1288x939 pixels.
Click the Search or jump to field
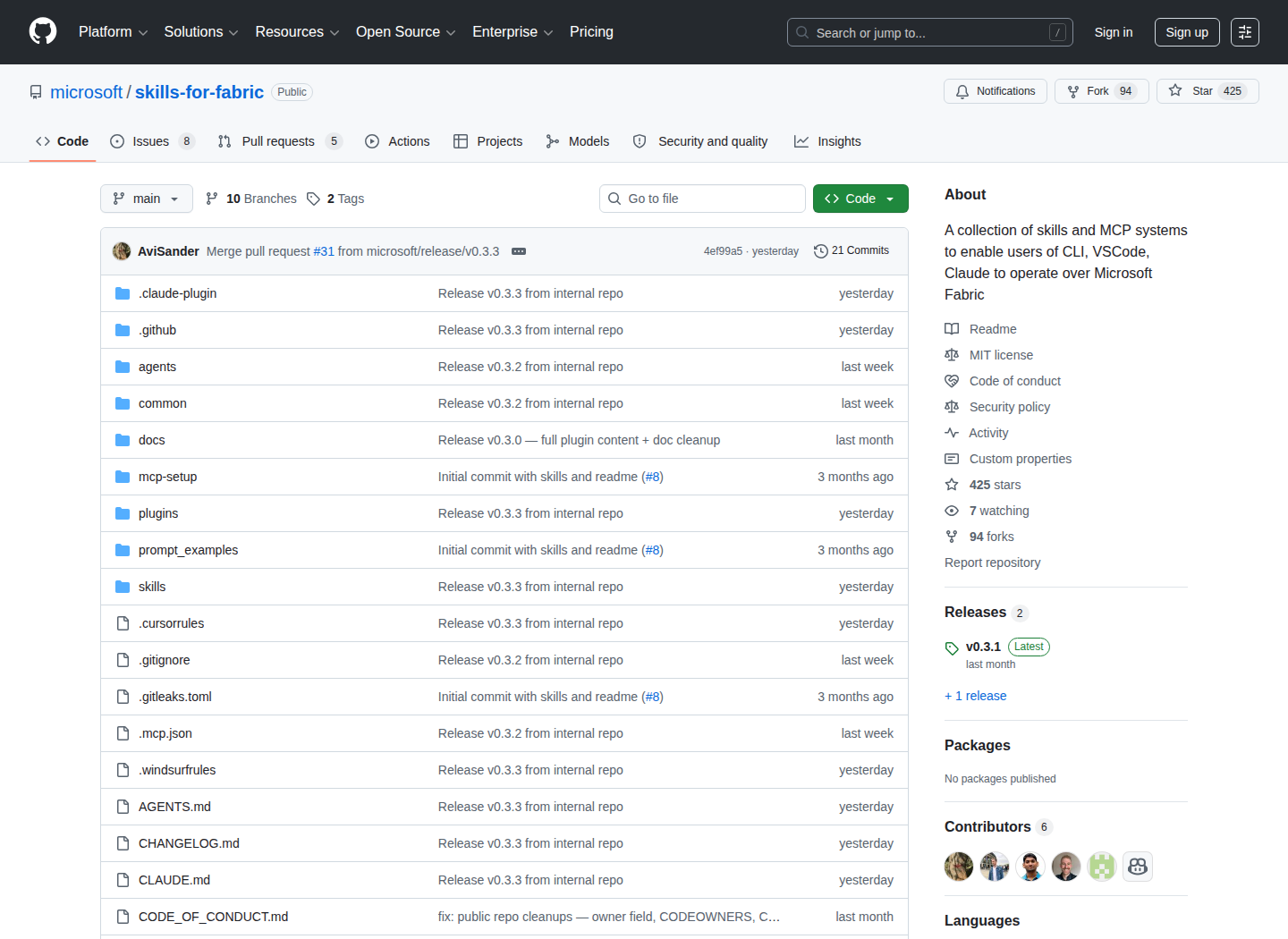(930, 32)
